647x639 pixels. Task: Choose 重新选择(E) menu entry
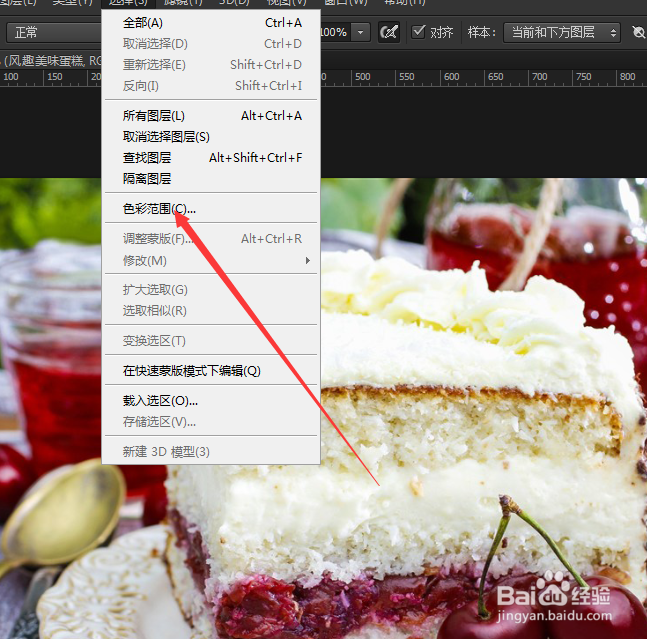pos(211,65)
